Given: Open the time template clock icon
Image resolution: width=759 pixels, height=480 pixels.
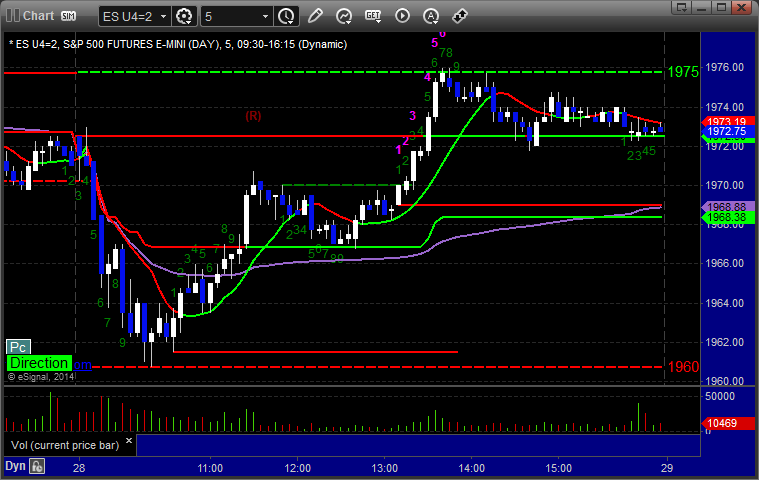Looking at the screenshot, I should (286, 16).
